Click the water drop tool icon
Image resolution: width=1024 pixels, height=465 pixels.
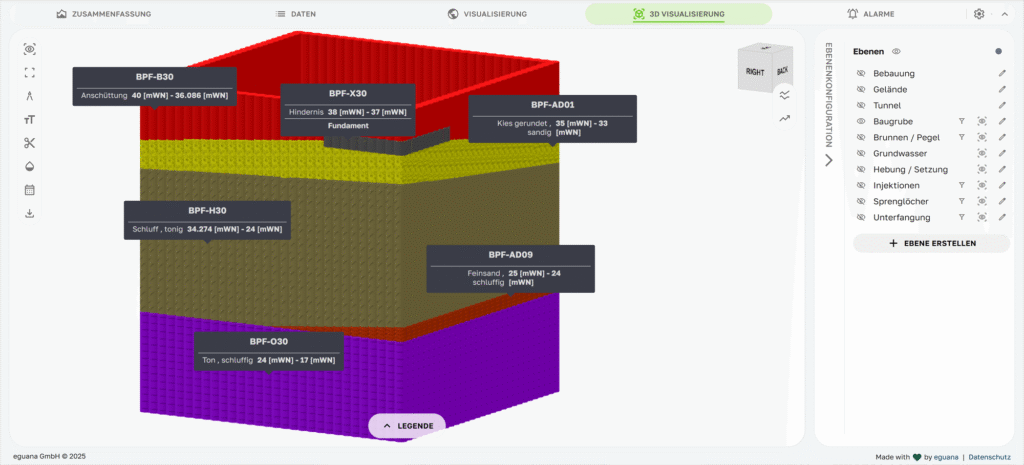[x=30, y=166]
